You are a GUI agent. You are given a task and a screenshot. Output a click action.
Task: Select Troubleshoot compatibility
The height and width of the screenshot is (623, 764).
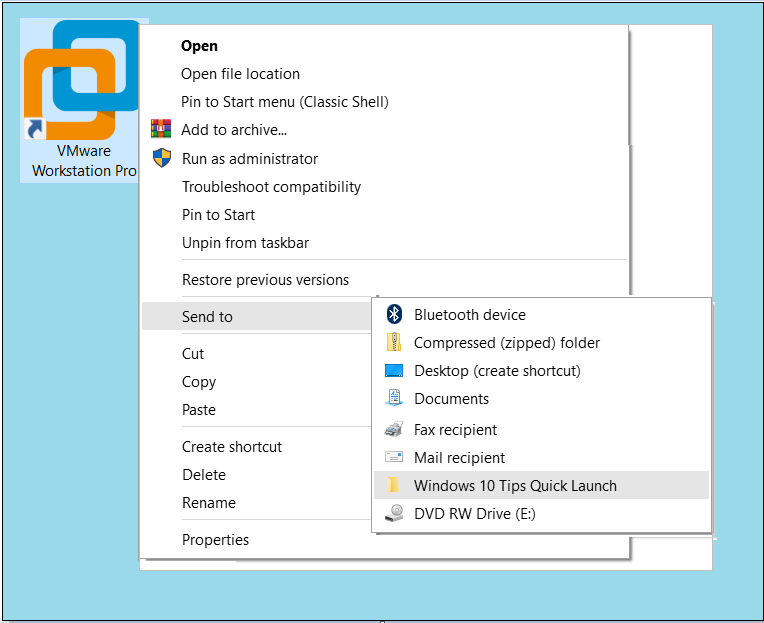point(384,187)
